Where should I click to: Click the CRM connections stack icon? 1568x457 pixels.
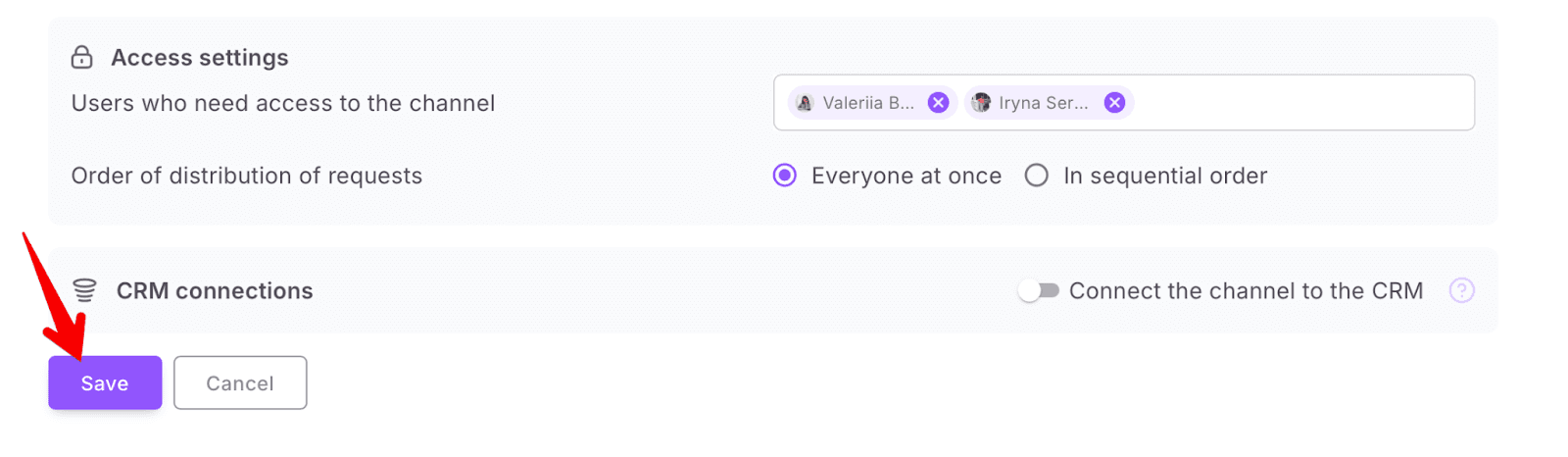click(x=85, y=290)
